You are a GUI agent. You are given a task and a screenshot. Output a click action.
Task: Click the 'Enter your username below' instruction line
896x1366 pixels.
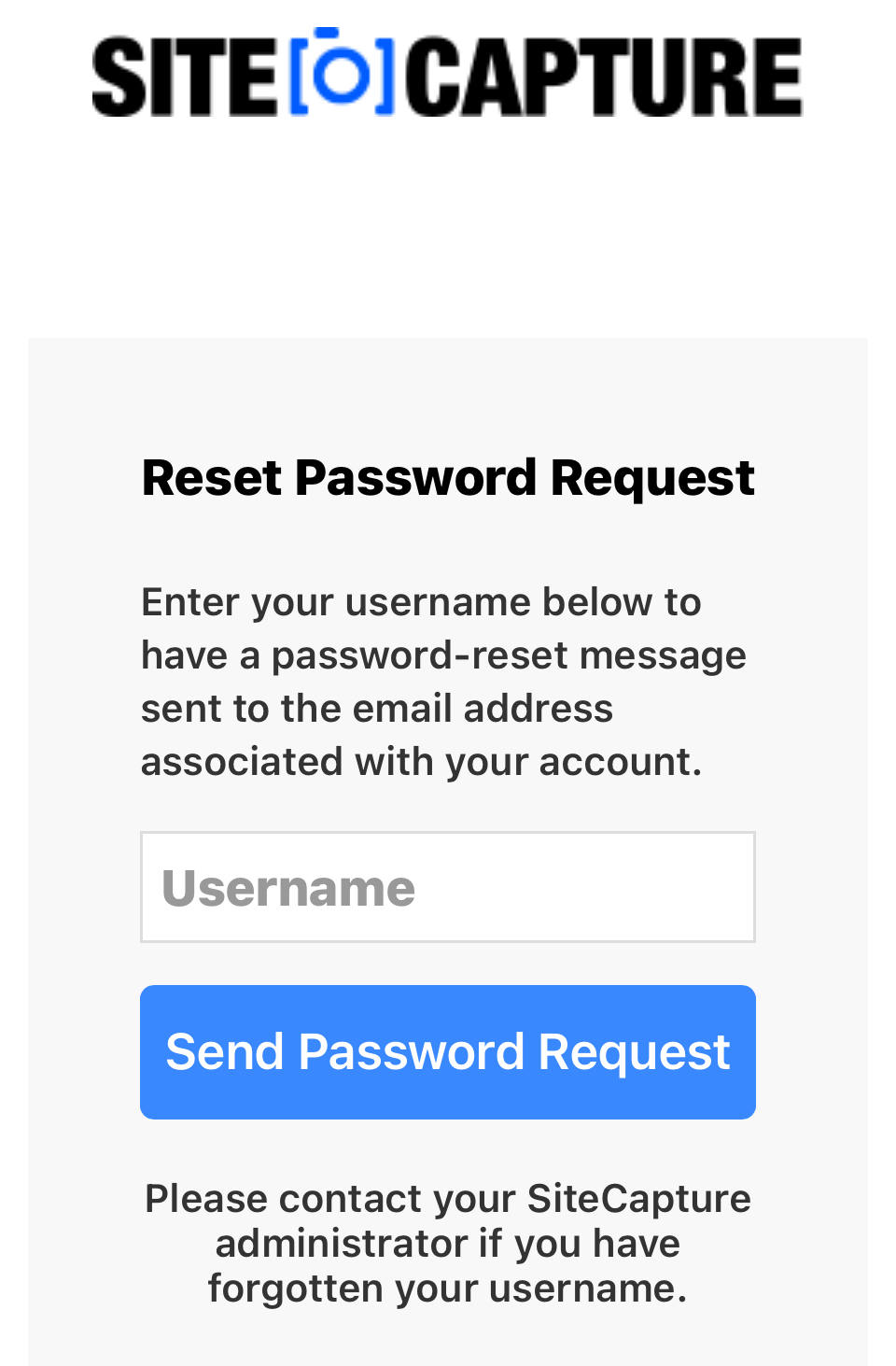click(421, 602)
